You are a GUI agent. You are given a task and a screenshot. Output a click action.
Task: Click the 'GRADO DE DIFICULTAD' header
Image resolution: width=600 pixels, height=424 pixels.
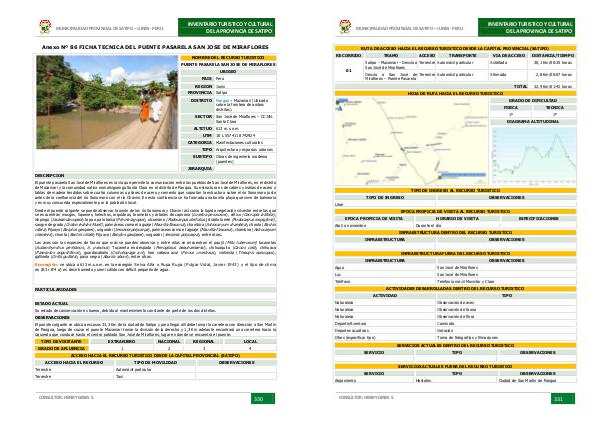tap(533, 101)
